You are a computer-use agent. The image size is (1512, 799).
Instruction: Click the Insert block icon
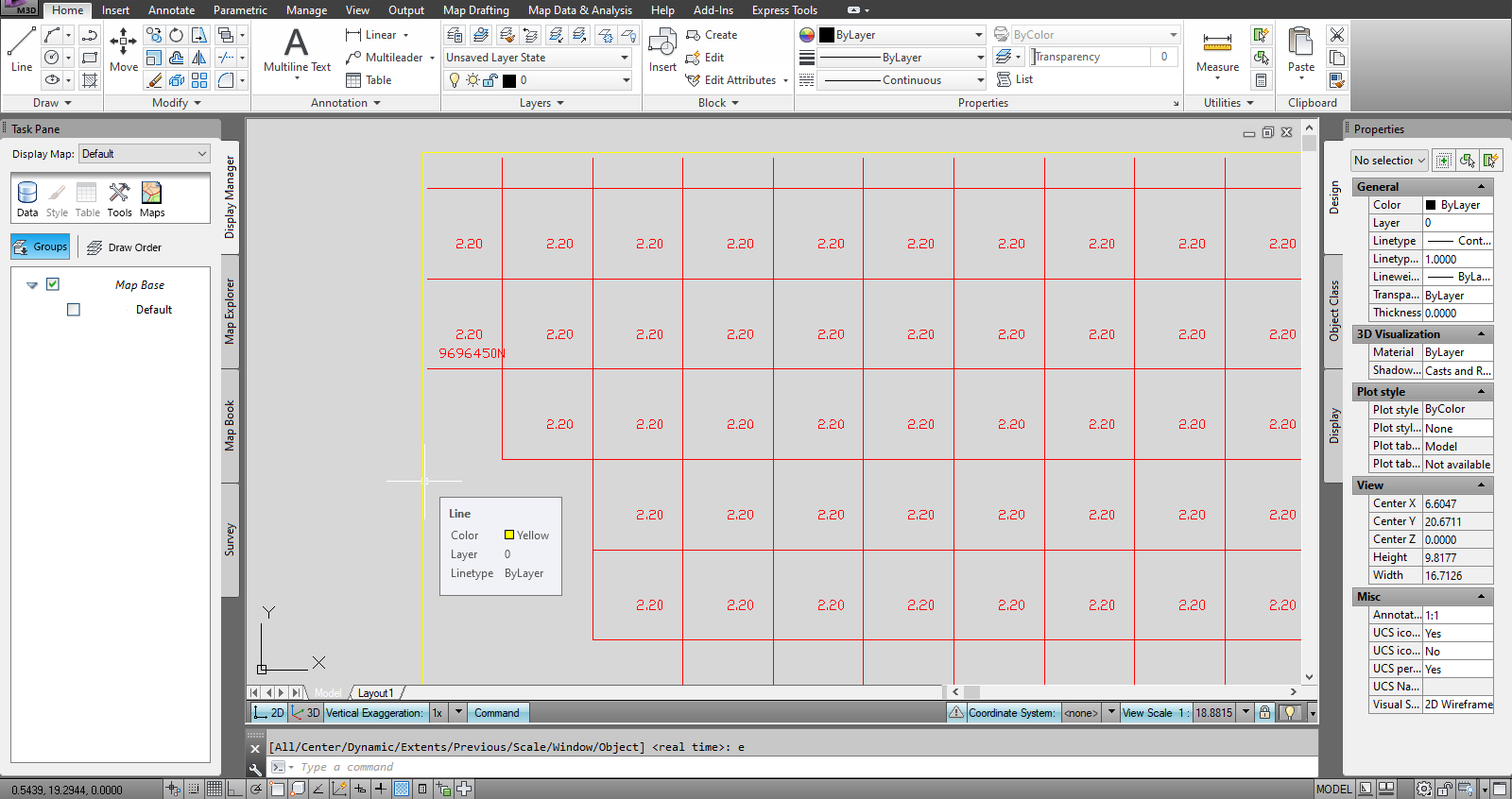coord(662,49)
